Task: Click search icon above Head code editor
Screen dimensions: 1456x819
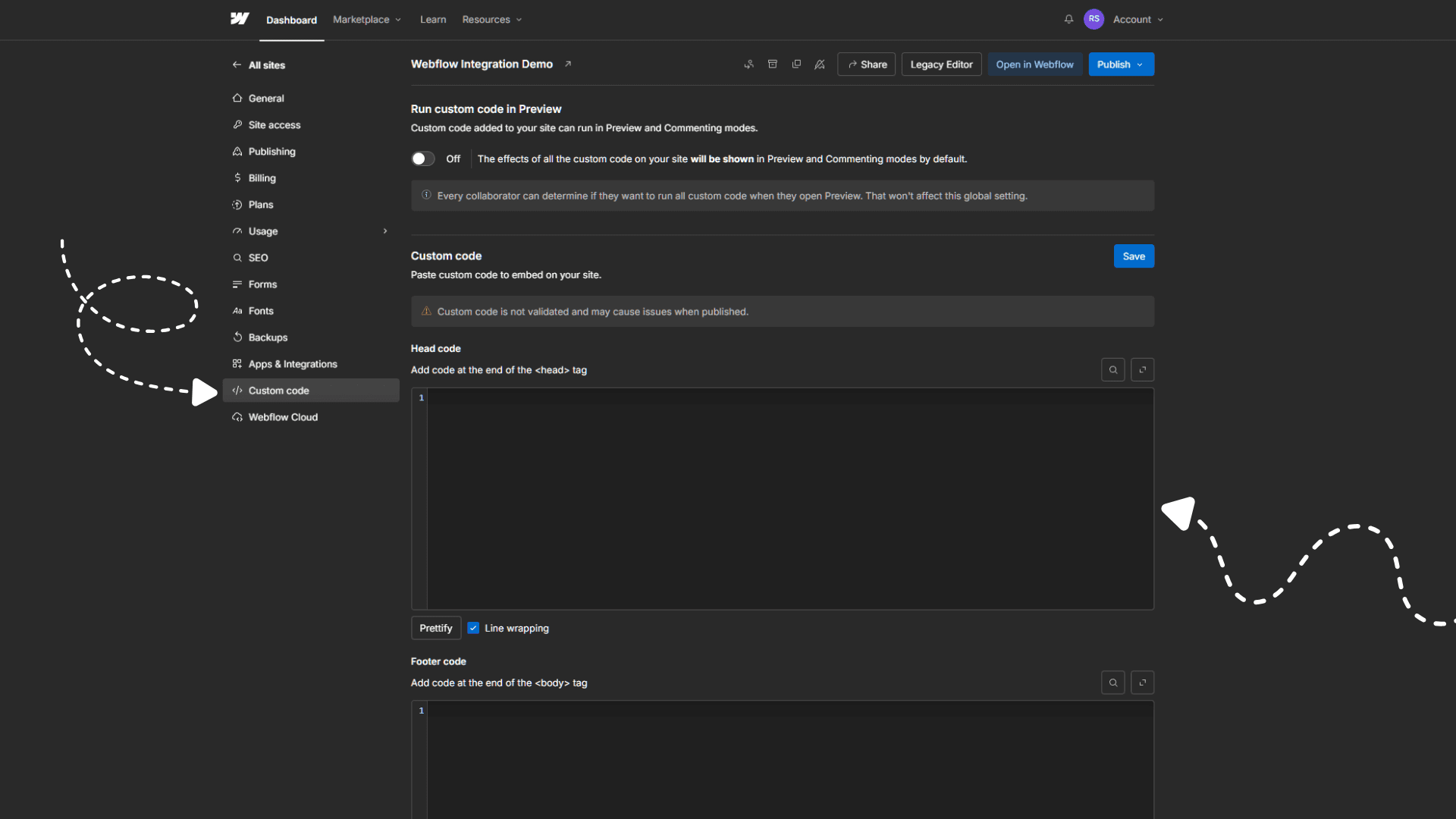Action: tap(1112, 370)
